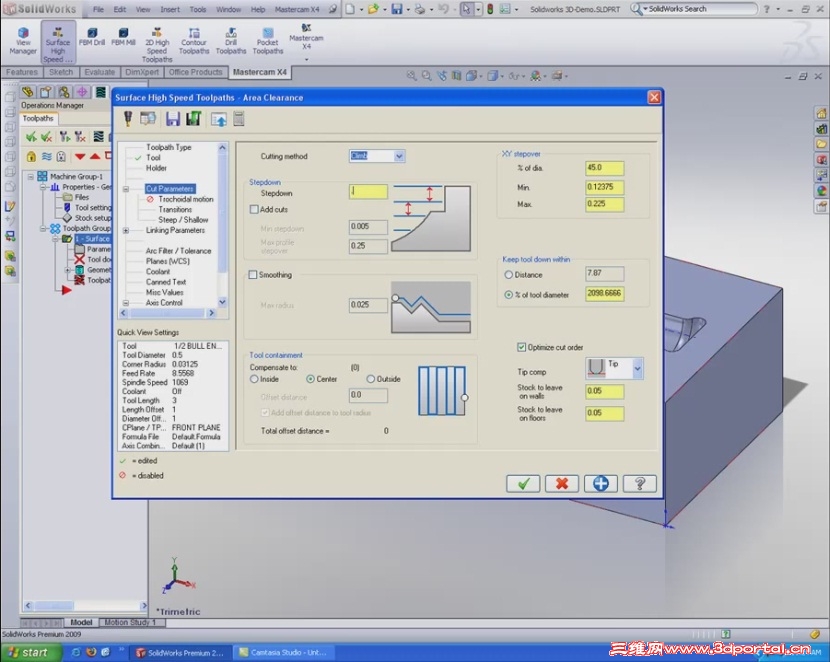The height and width of the screenshot is (662, 830).
Task: Click the blue save parameters icon in dialog
Action: (x=173, y=119)
